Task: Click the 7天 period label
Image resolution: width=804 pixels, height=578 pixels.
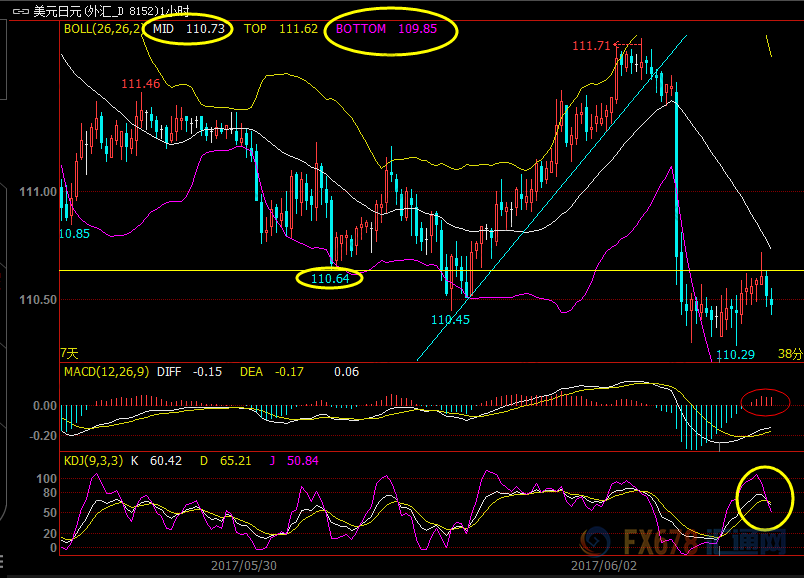Action: coord(69,353)
